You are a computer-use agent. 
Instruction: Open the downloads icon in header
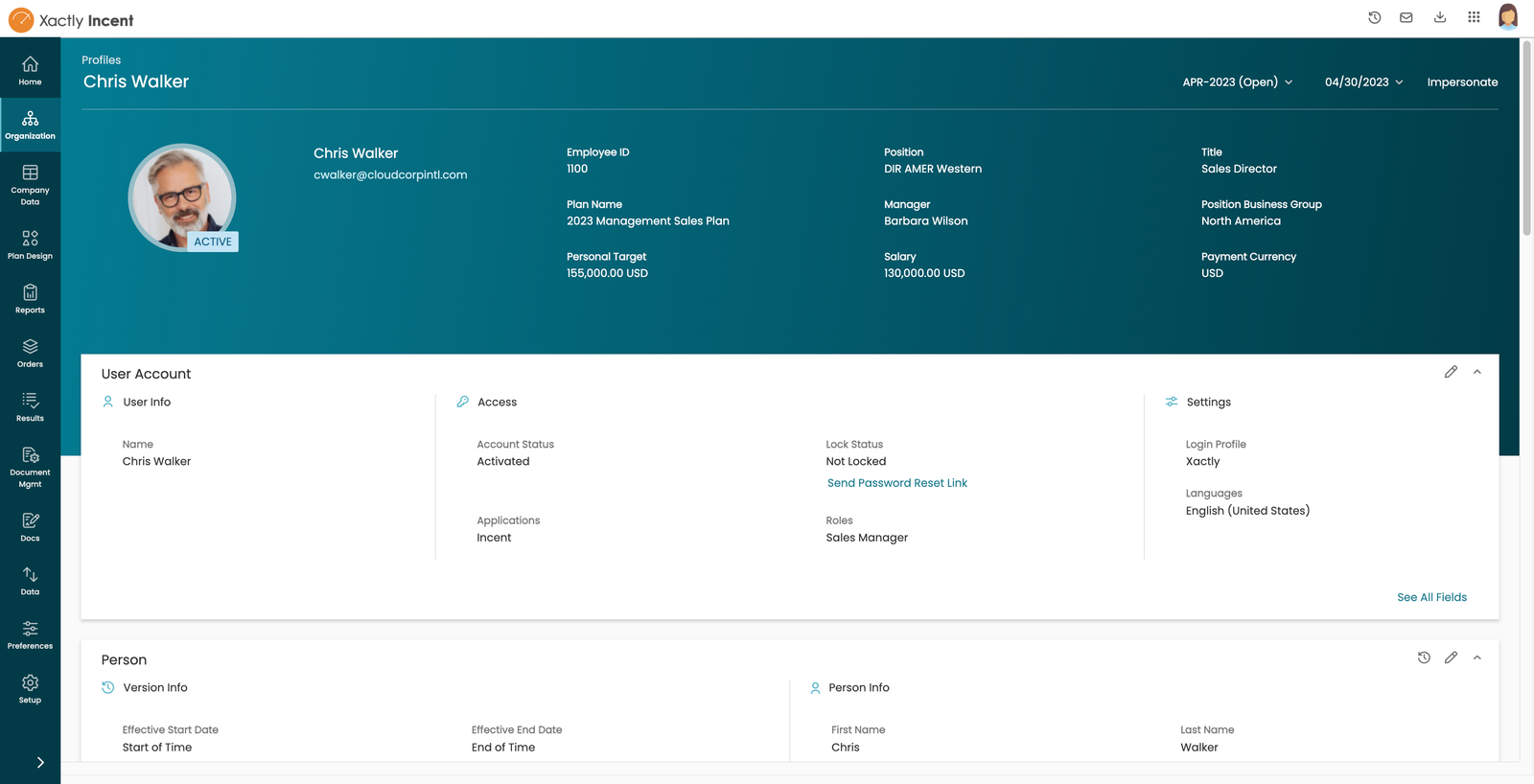click(x=1440, y=17)
